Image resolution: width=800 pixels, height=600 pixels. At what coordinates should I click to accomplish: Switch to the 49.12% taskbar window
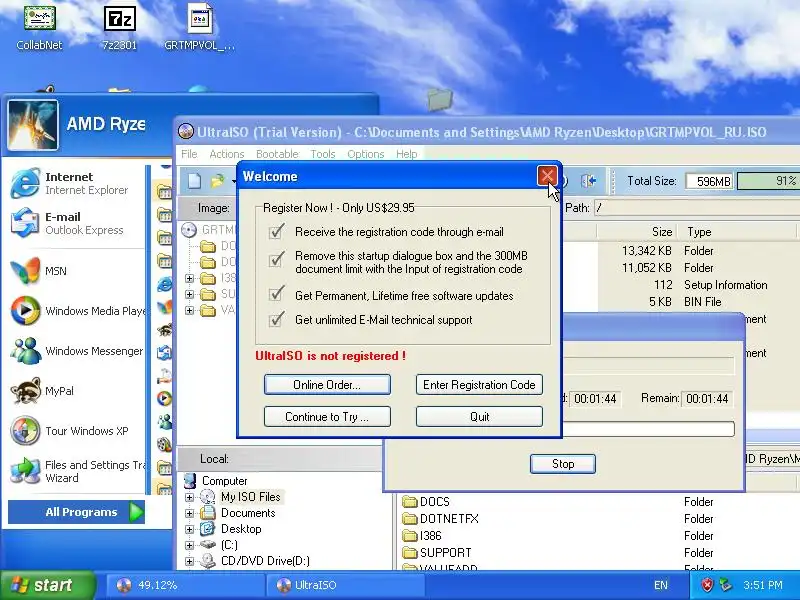(x=185, y=585)
